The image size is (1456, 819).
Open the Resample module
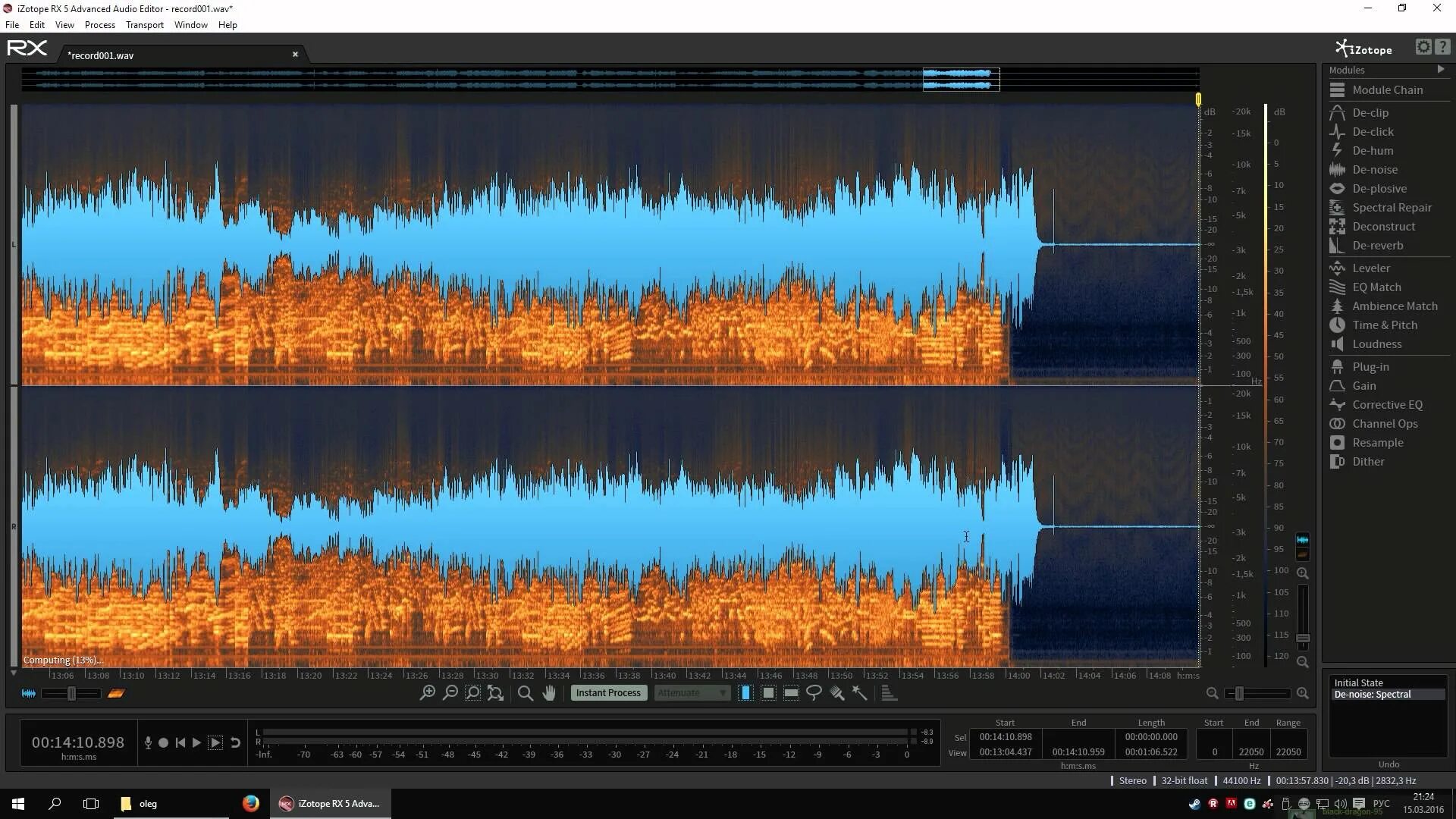coord(1376,442)
